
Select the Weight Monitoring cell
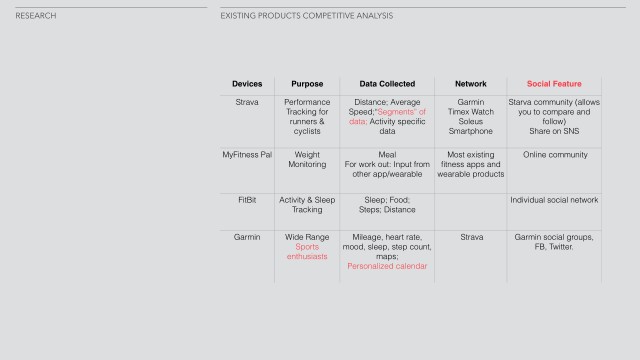pos(307,160)
